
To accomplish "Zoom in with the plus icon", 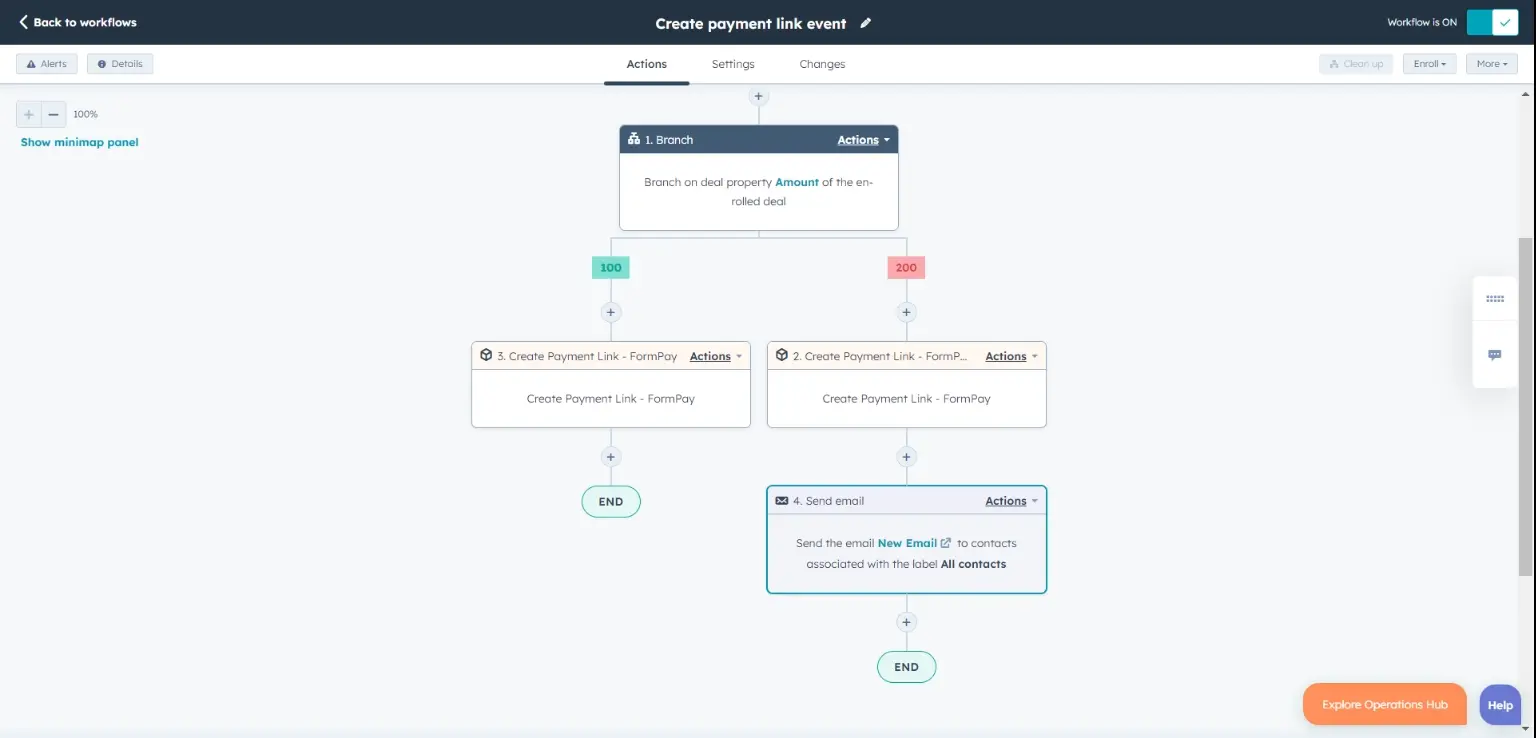I will [x=27, y=113].
